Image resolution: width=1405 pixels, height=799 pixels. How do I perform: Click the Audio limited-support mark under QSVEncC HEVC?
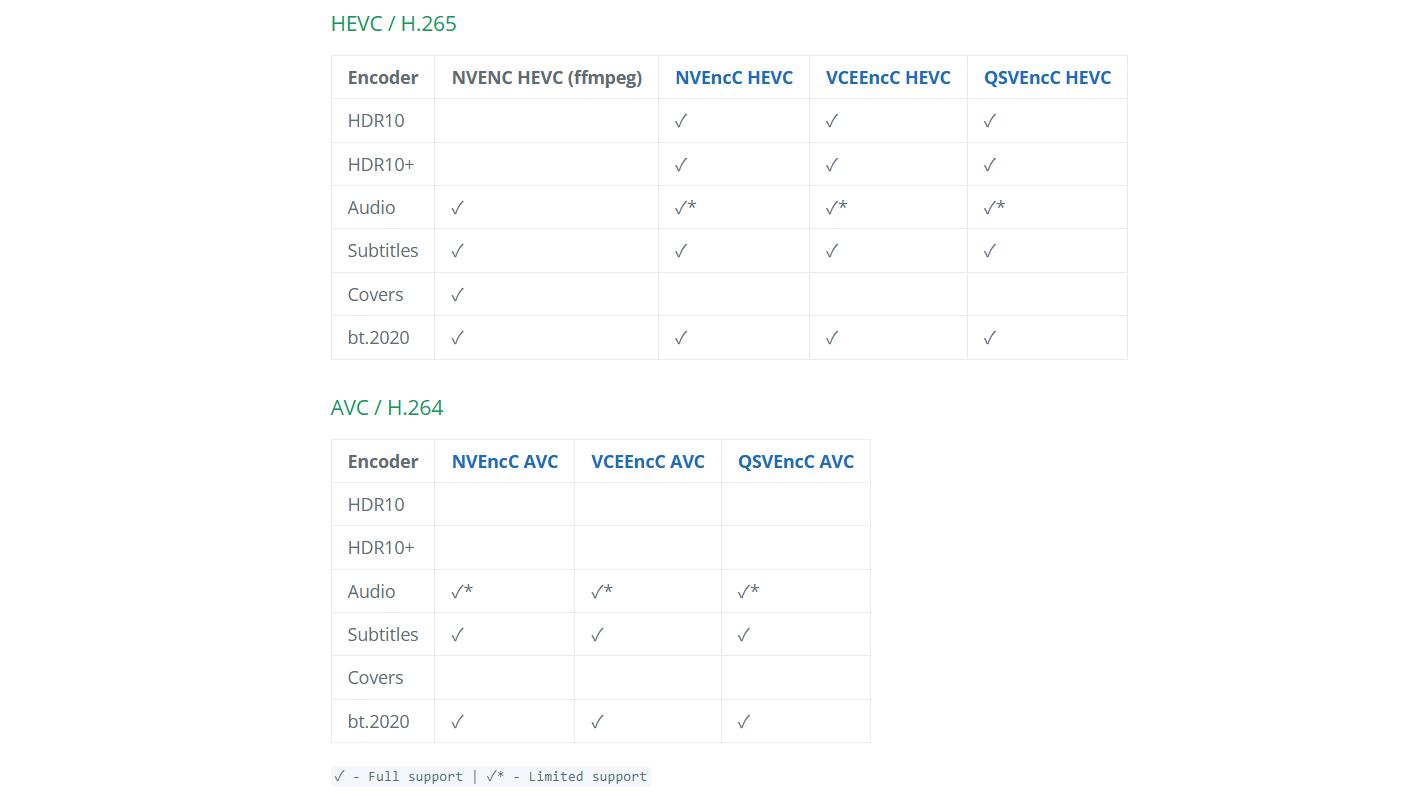(x=994, y=208)
